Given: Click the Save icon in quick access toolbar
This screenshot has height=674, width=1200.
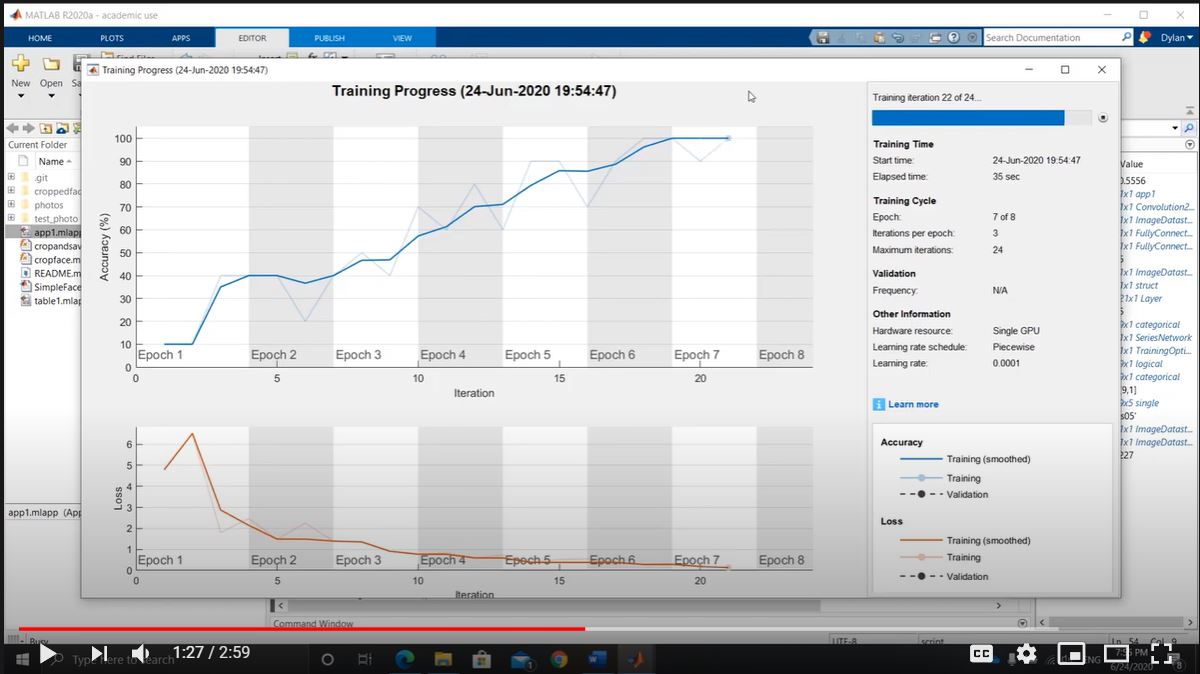Looking at the screenshot, I should [823, 38].
